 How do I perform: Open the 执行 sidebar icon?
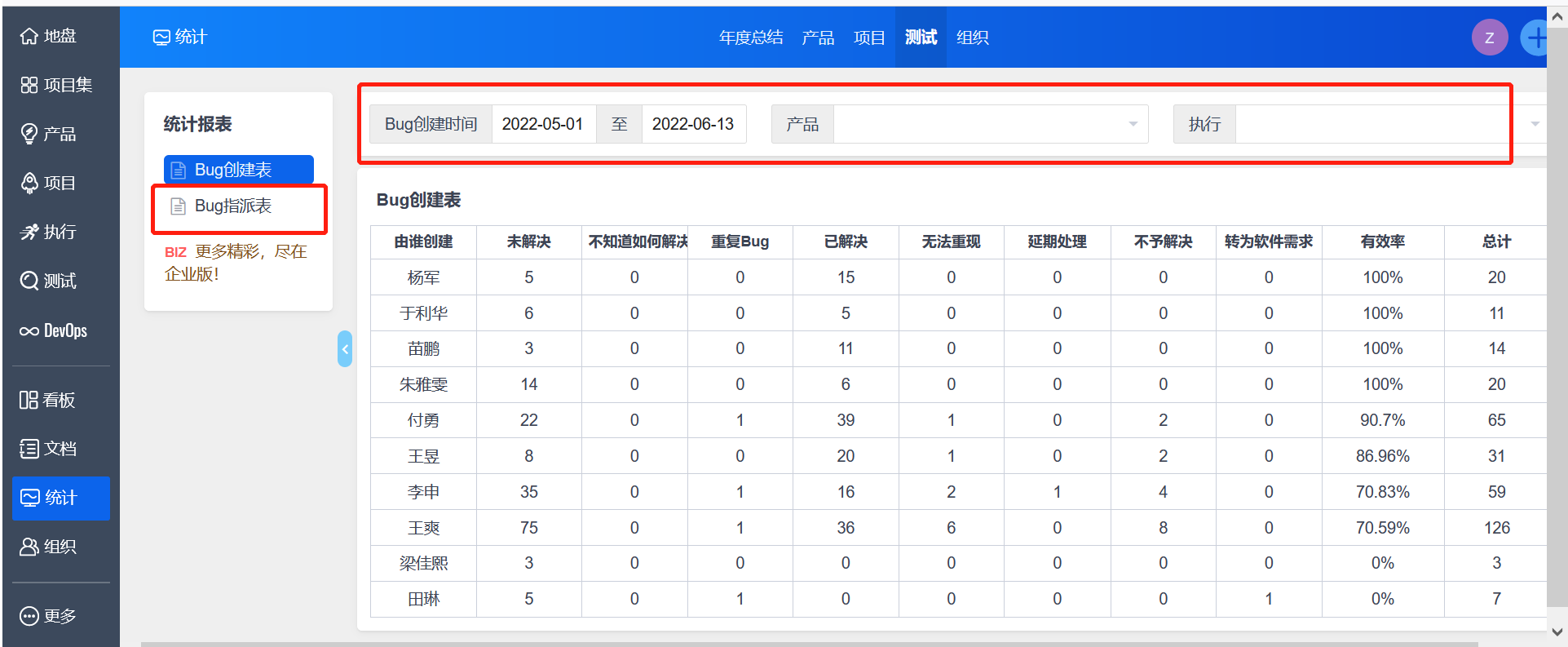(x=29, y=233)
